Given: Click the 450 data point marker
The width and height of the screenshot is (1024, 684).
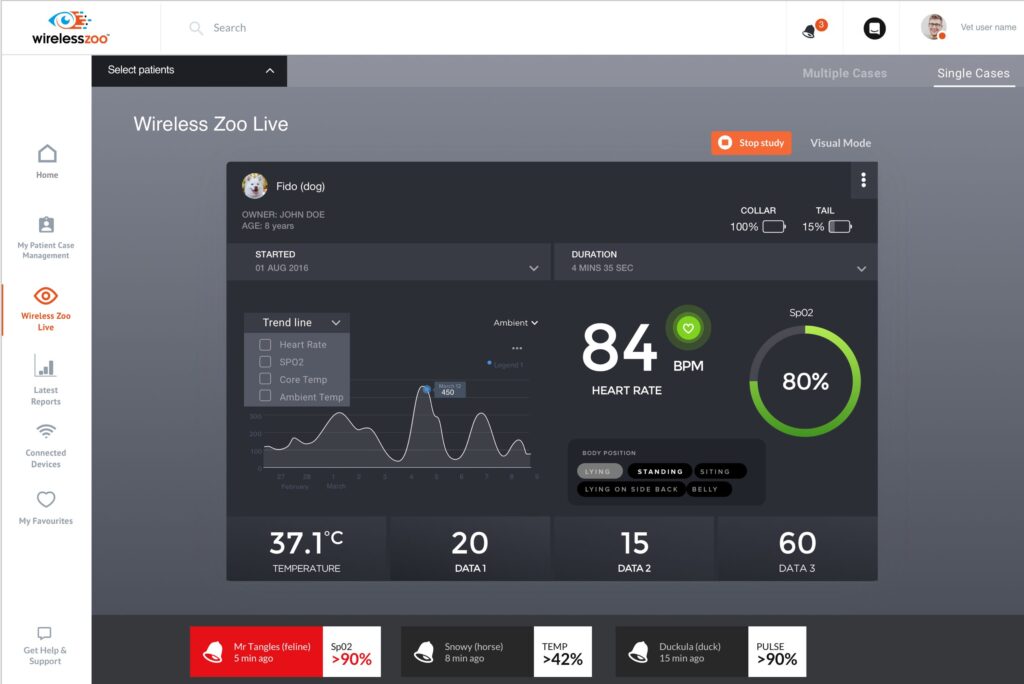Looking at the screenshot, I should 426,389.
